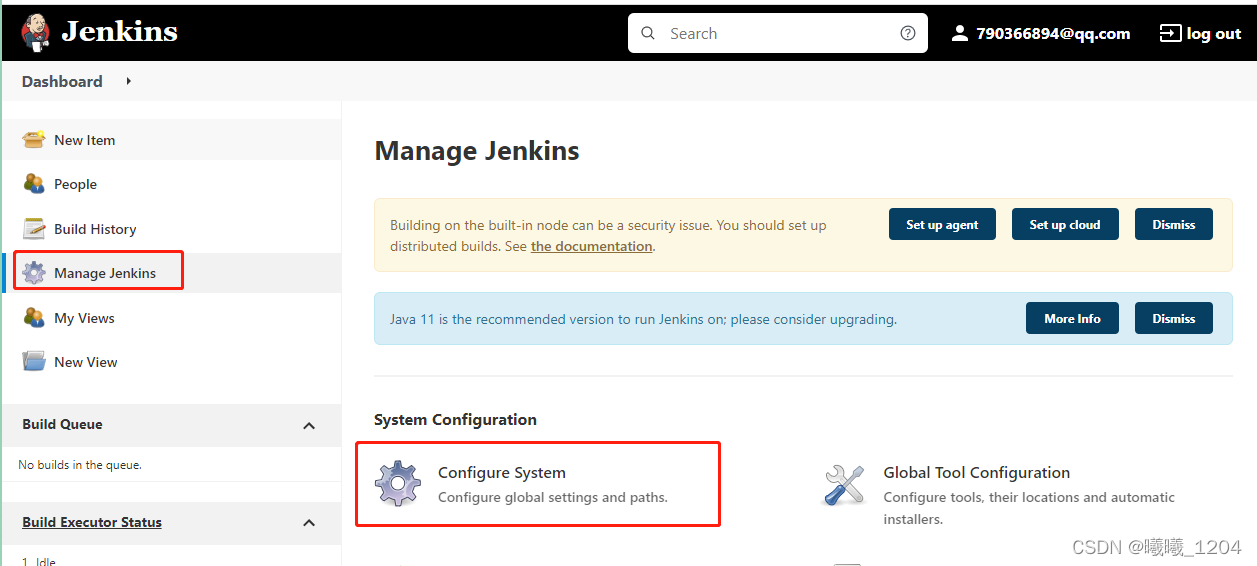The image size is (1257, 566).
Task: Click the System Configuration section heading
Action: tap(455, 419)
